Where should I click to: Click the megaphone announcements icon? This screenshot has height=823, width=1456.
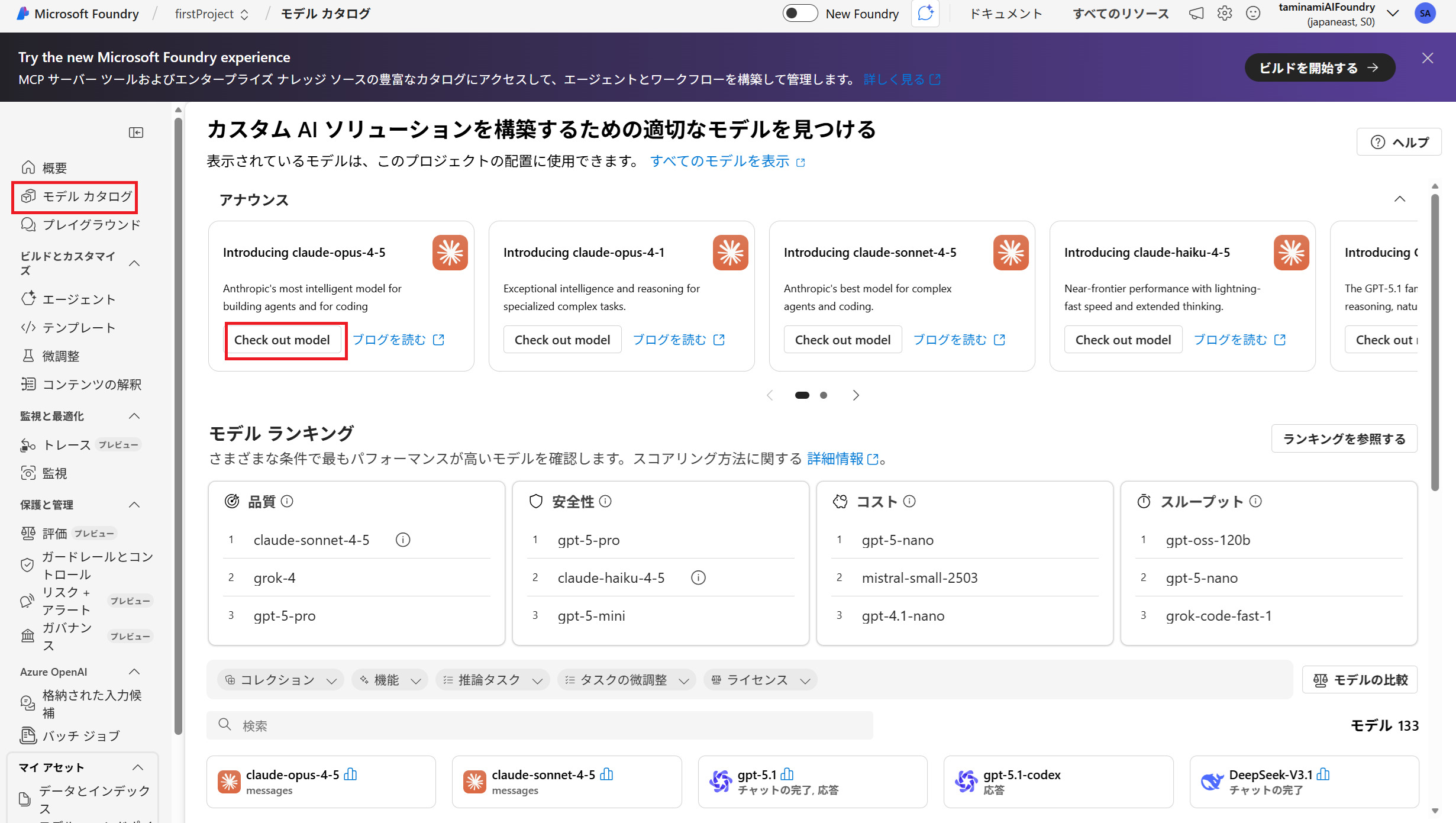pyautogui.click(x=1196, y=13)
